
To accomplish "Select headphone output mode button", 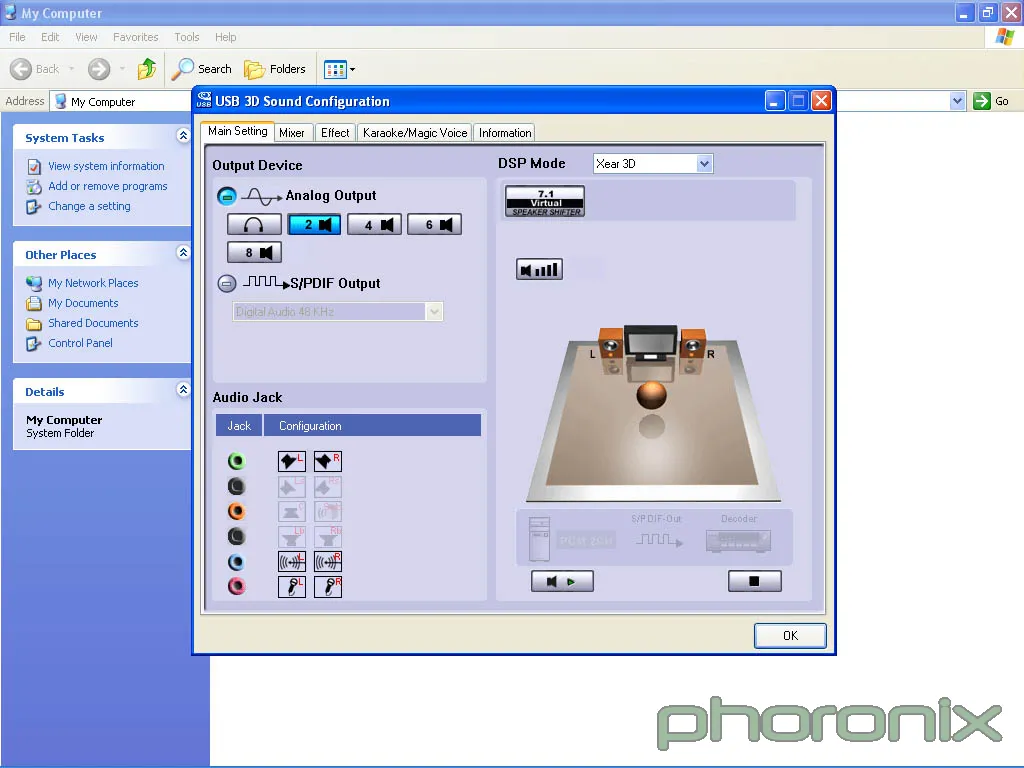I will coord(254,225).
